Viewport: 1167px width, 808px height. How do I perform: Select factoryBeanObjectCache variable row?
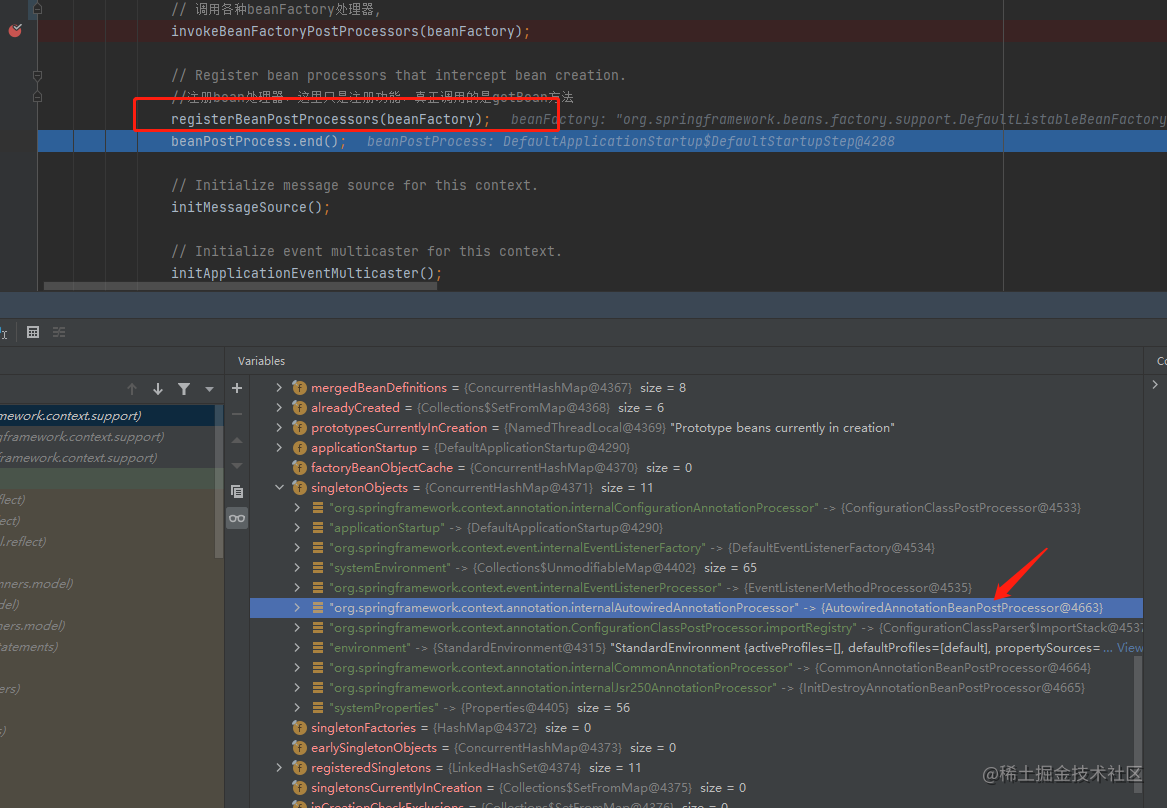[696, 468]
